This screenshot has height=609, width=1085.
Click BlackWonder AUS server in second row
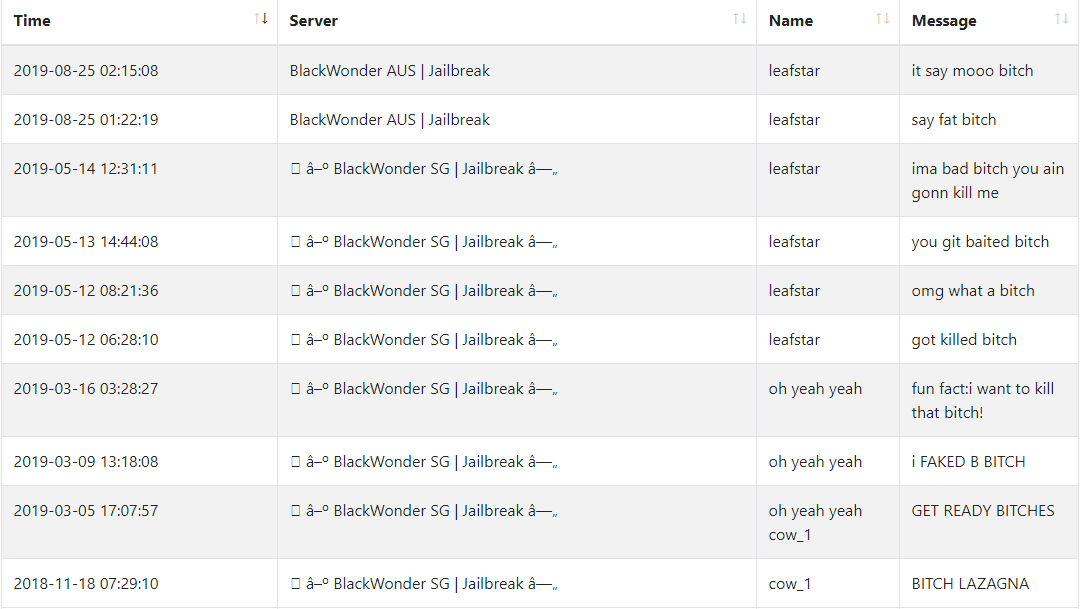pos(390,120)
